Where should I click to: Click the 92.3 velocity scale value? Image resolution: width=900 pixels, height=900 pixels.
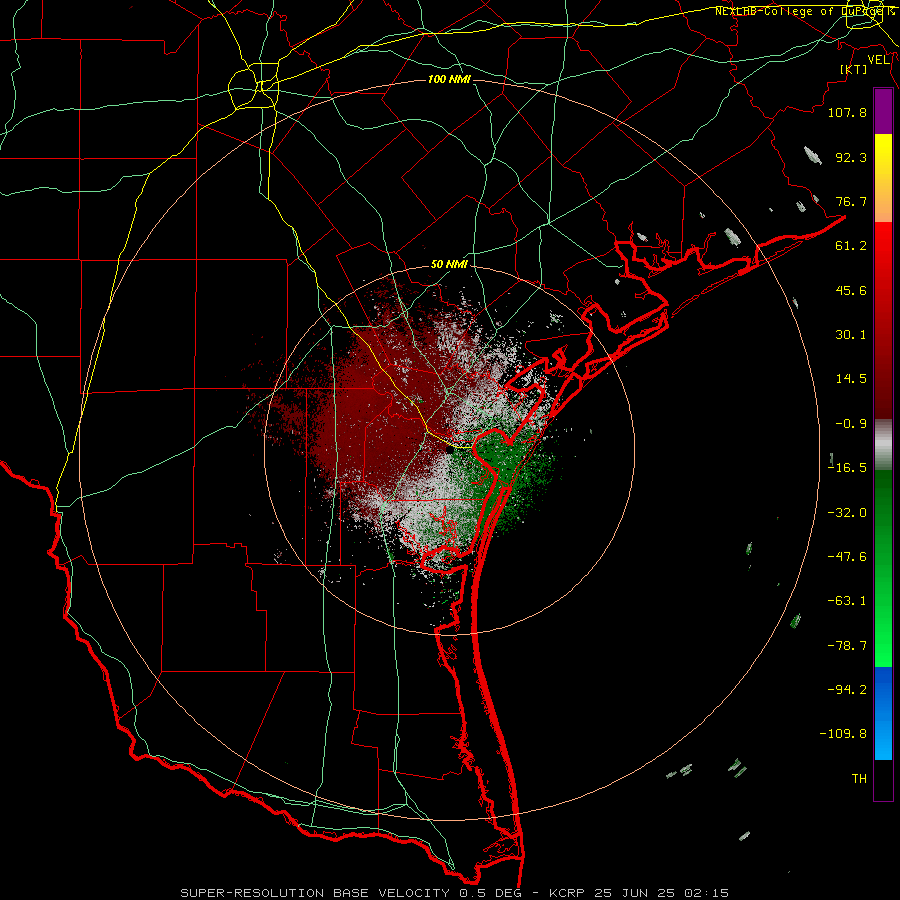point(851,157)
